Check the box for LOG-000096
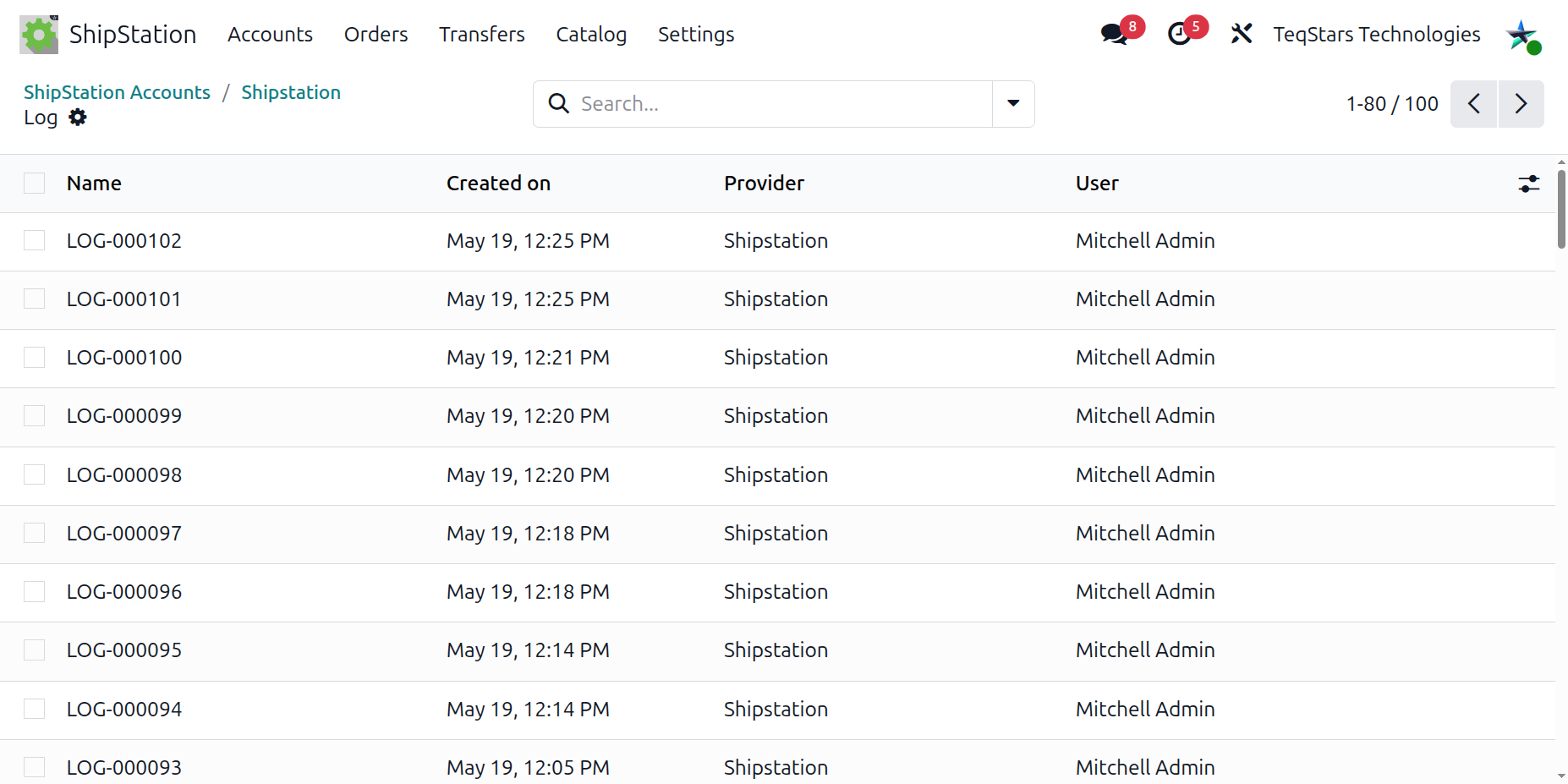Screen dimensions: 1568x784 click(x=35, y=592)
